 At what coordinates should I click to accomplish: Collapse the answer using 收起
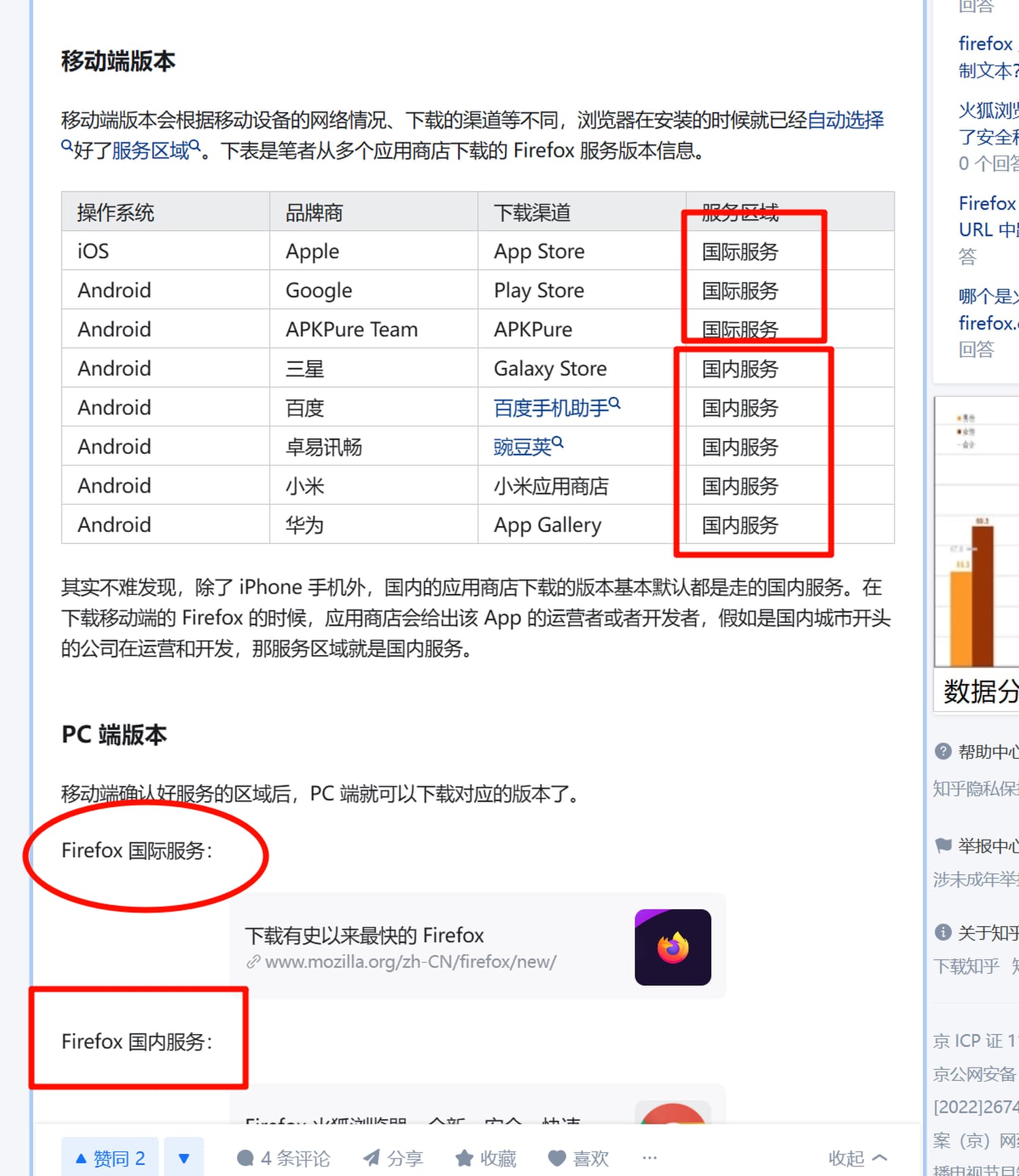pos(857,1158)
